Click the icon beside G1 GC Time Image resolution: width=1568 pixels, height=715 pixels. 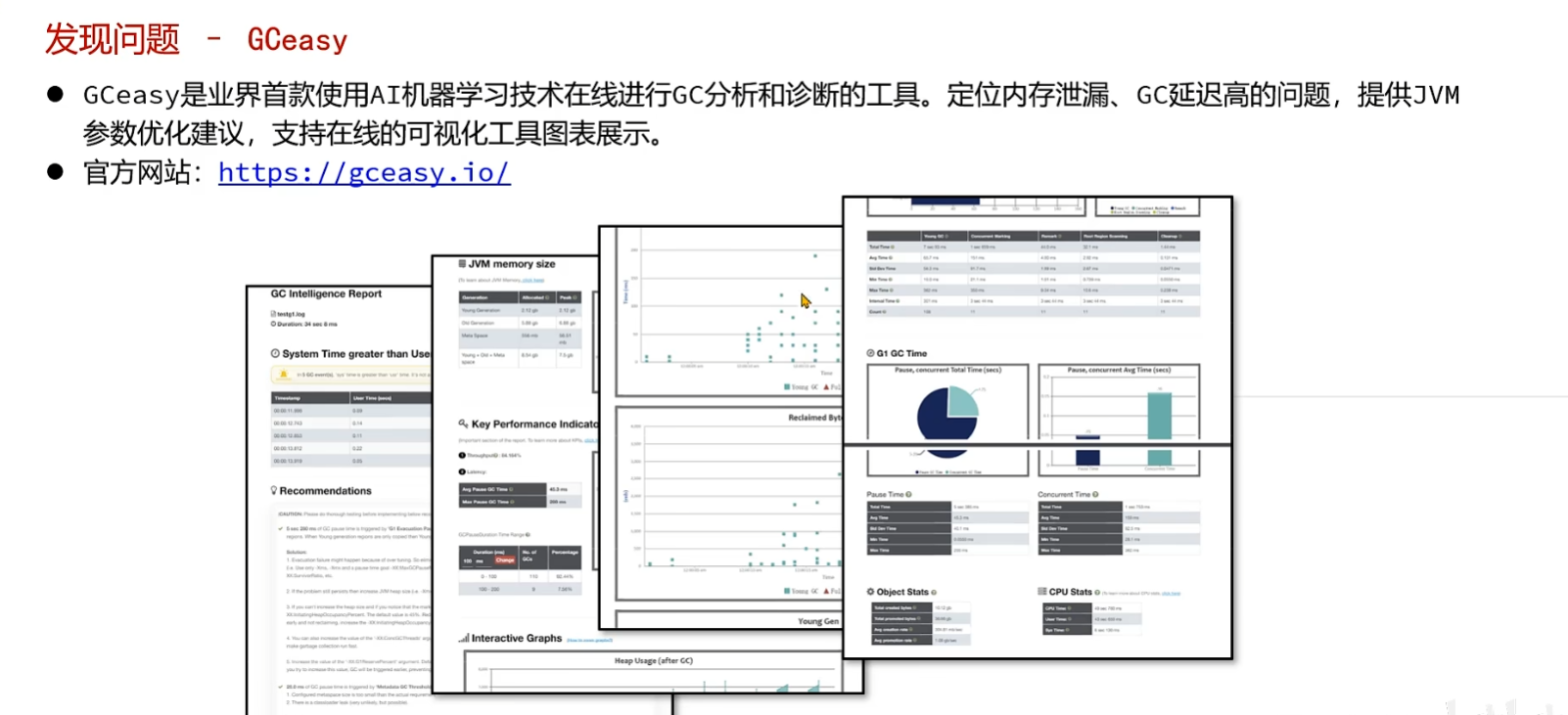pos(870,353)
